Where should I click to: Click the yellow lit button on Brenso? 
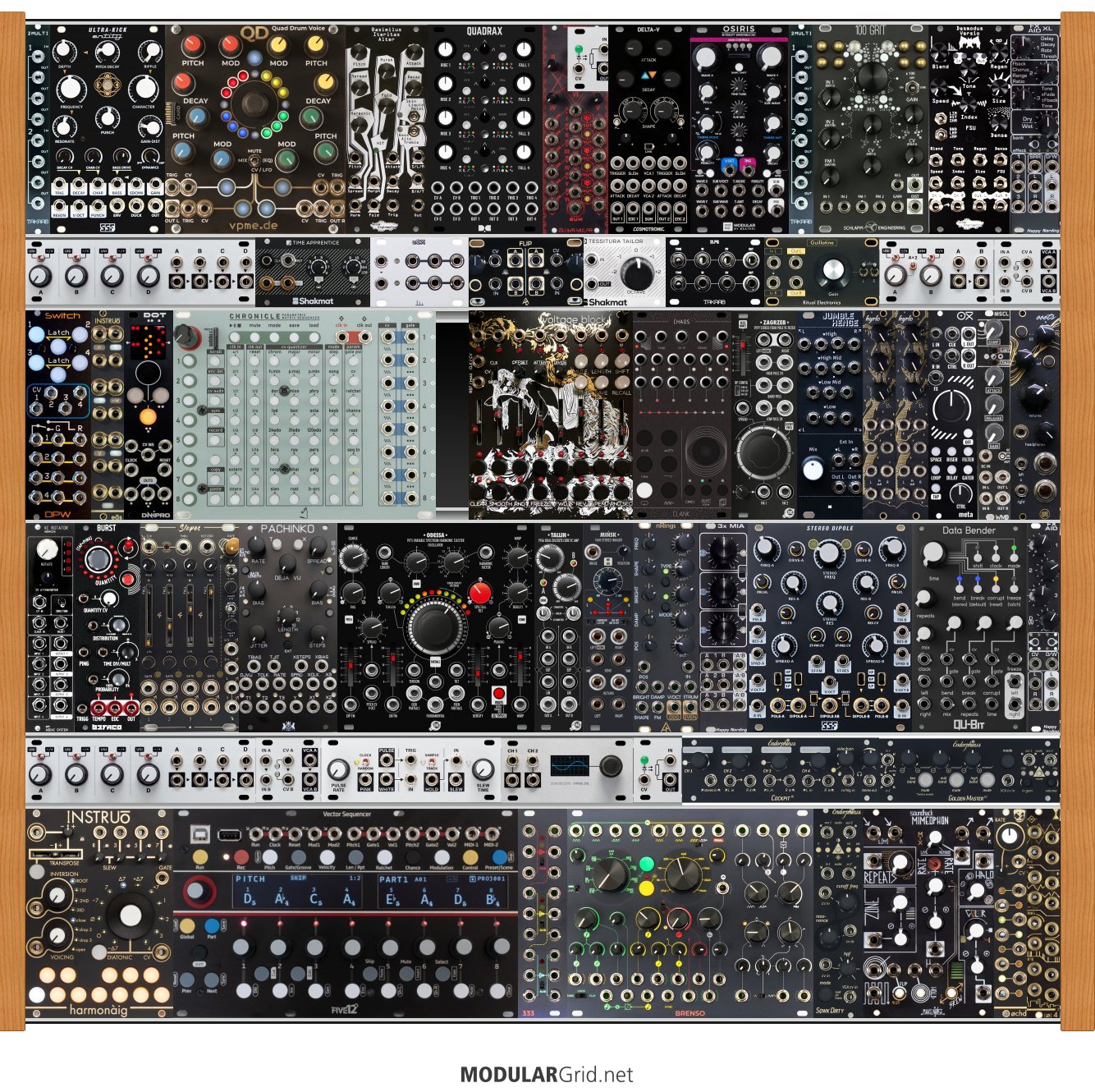pos(646,888)
